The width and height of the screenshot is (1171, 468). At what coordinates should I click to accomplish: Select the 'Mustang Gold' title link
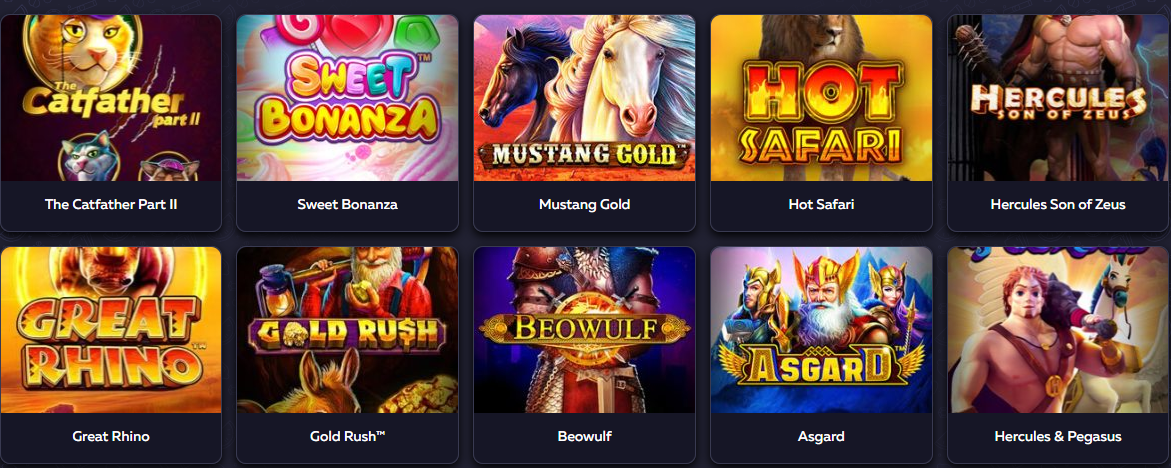tap(585, 204)
